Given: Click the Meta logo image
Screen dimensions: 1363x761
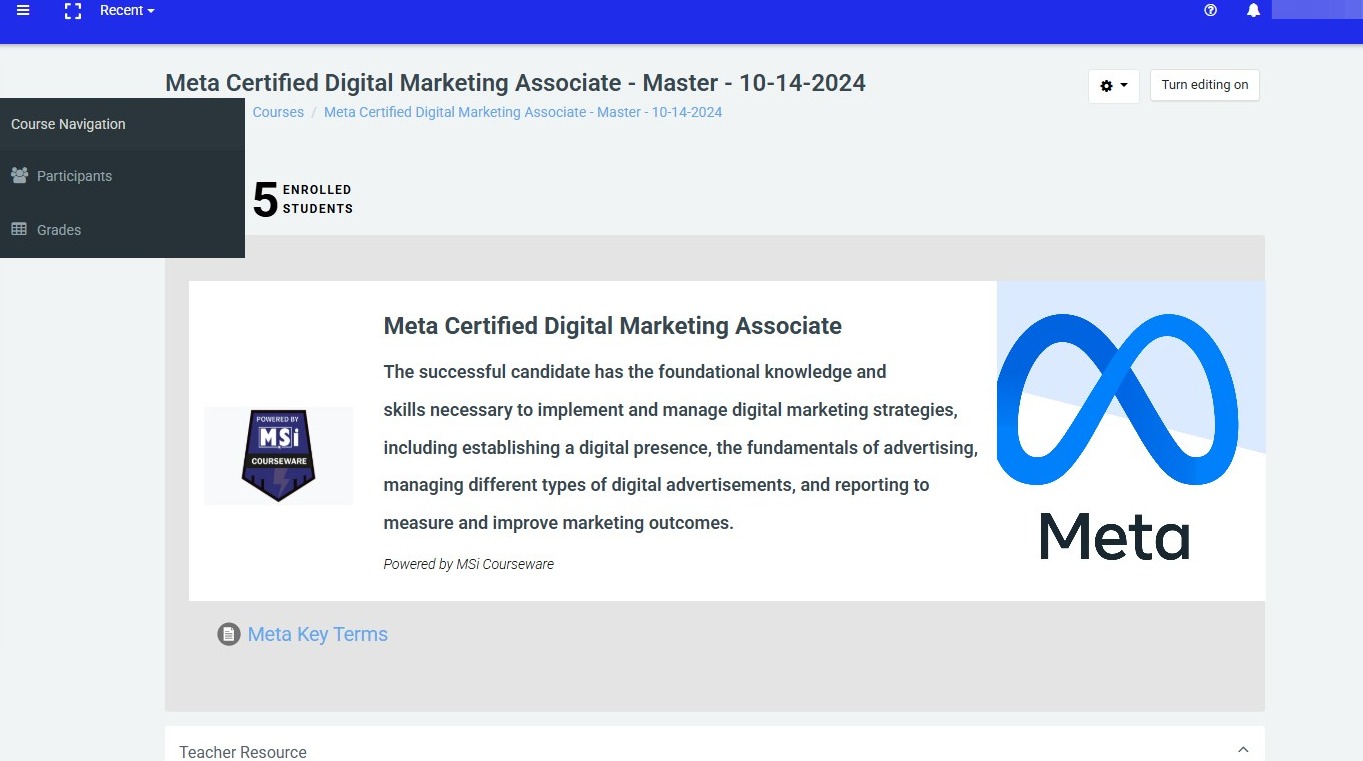Looking at the screenshot, I should click(x=1131, y=441).
